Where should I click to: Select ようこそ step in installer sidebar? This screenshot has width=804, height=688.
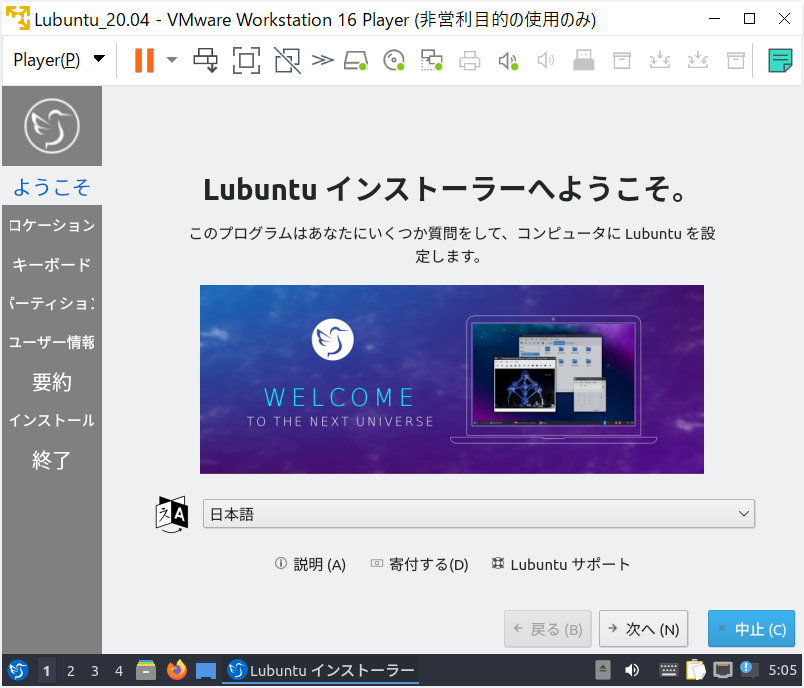pos(52,187)
